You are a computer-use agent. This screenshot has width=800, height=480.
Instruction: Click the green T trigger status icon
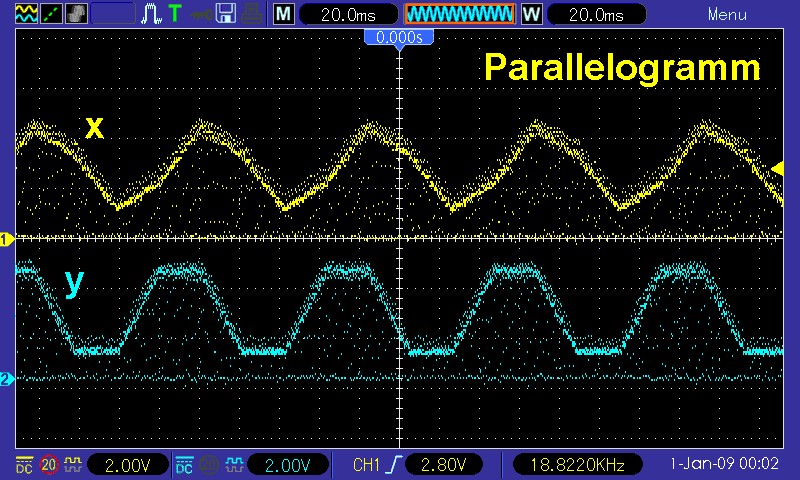click(175, 14)
